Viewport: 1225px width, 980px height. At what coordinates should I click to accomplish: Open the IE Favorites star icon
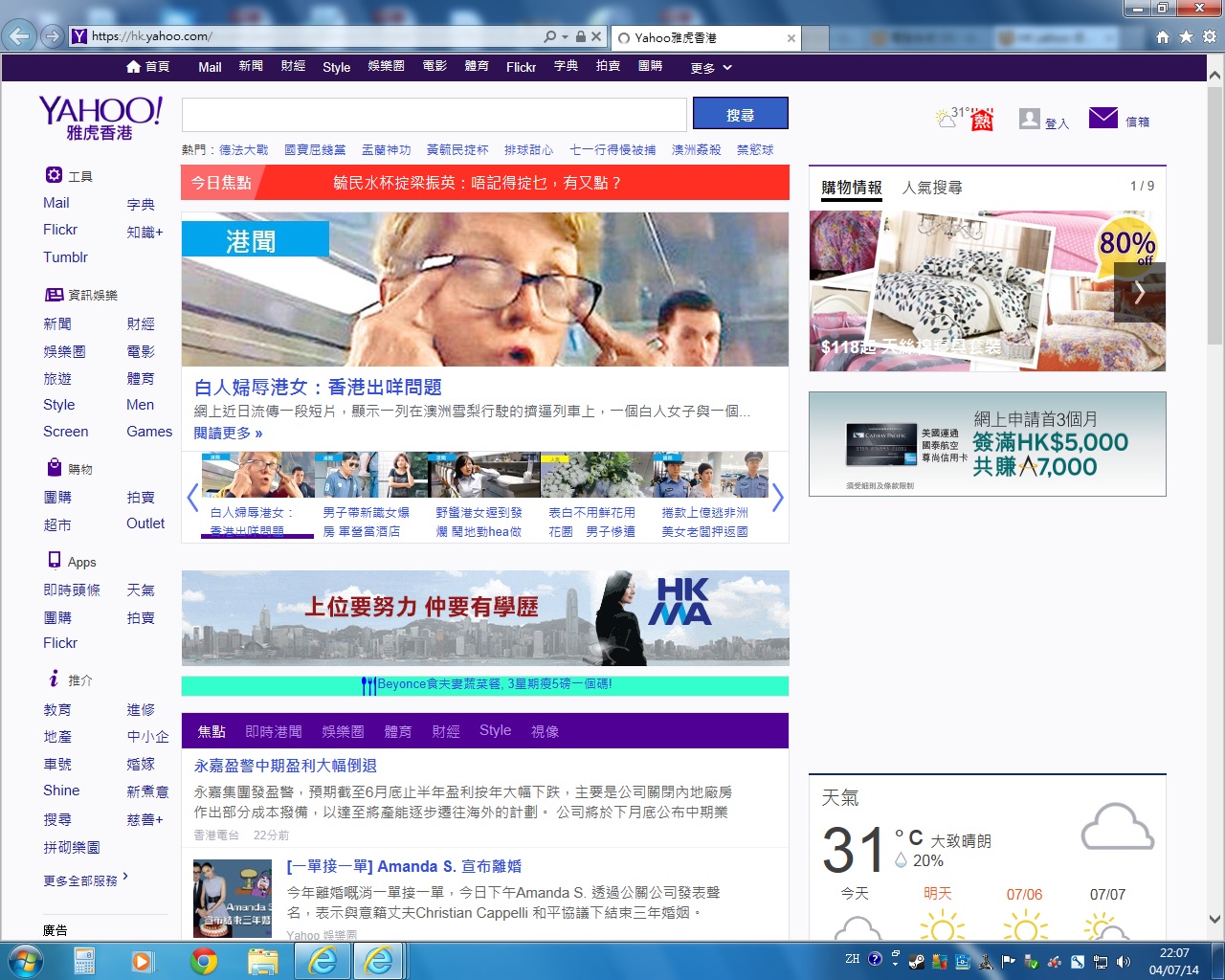1186,36
